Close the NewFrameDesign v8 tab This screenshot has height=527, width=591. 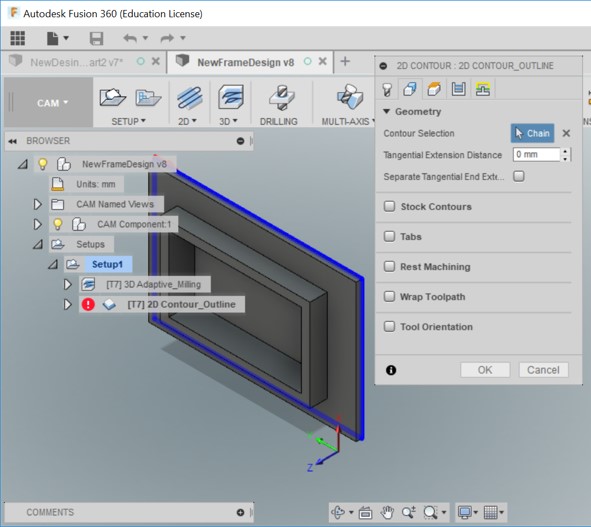pyautogui.click(x=323, y=61)
